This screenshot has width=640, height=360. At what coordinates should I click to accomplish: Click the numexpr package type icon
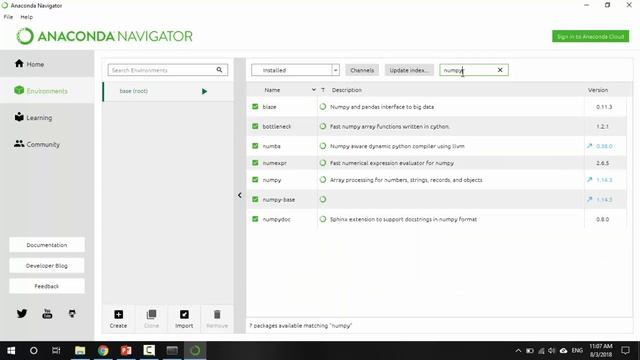[323, 162]
